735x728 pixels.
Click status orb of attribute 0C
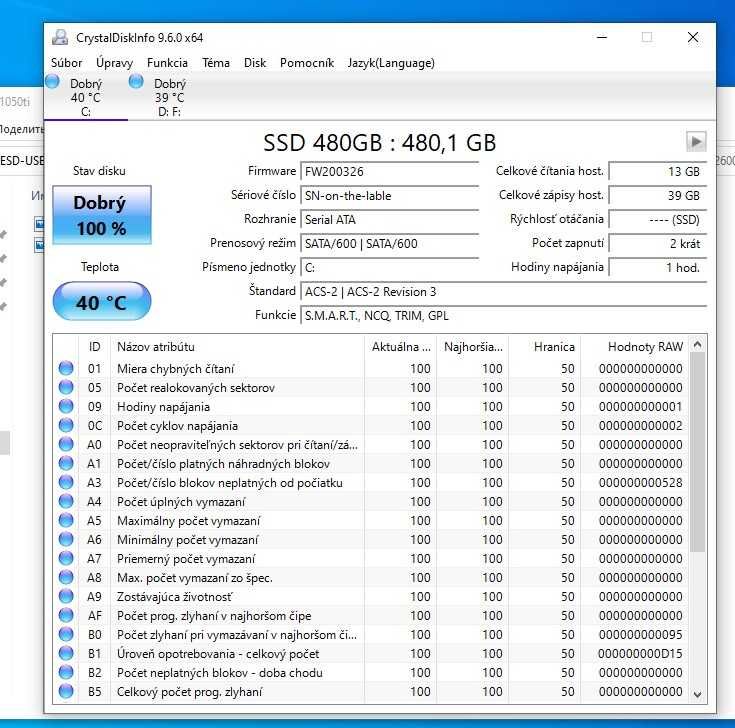66,425
